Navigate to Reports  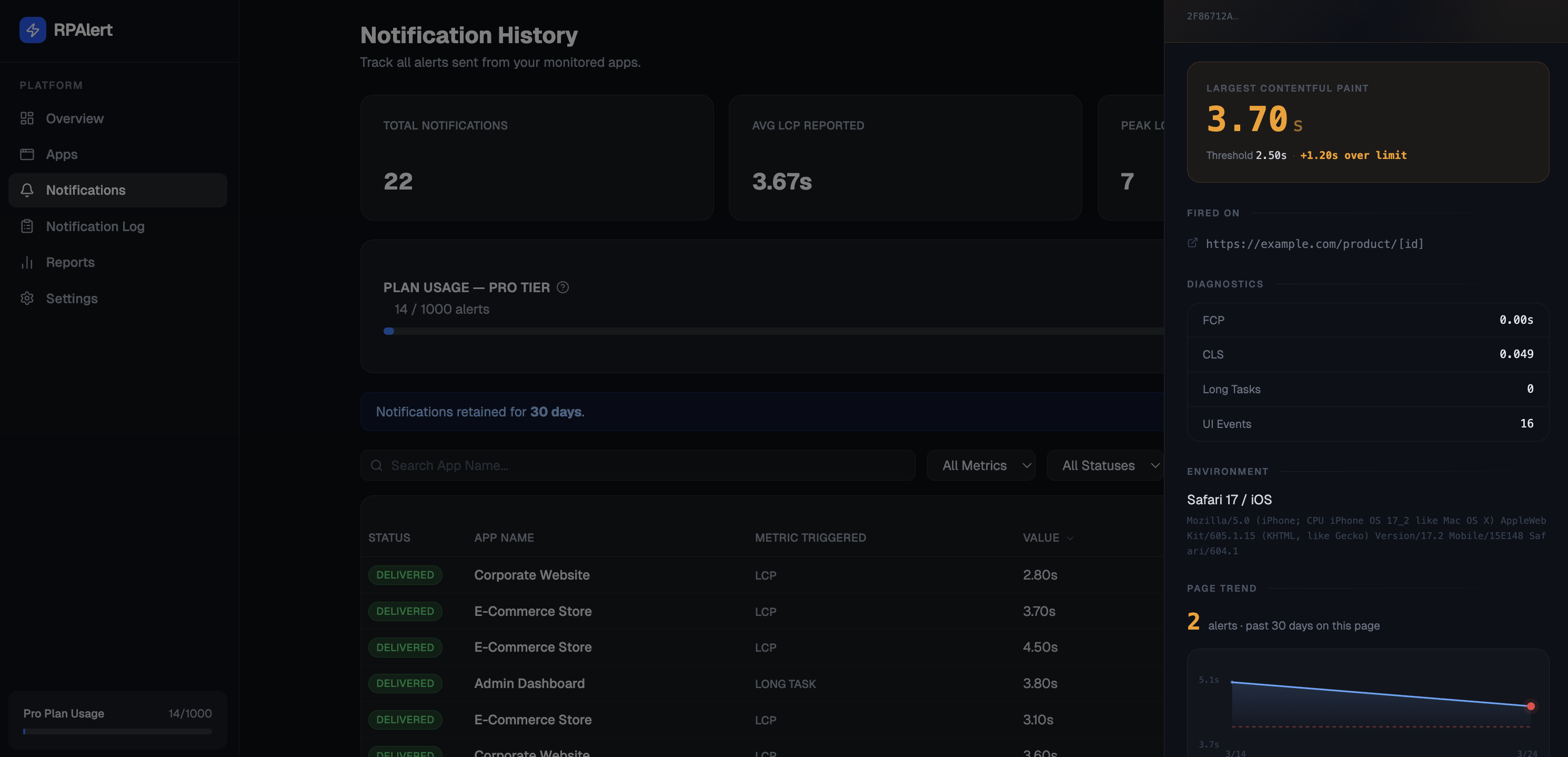coord(117,262)
